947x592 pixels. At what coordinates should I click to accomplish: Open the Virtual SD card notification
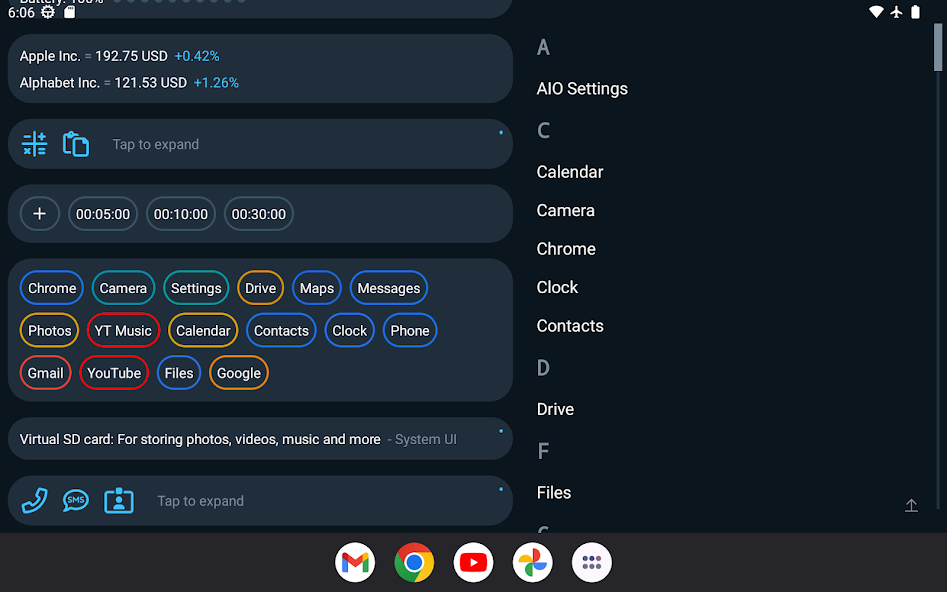click(x=260, y=439)
